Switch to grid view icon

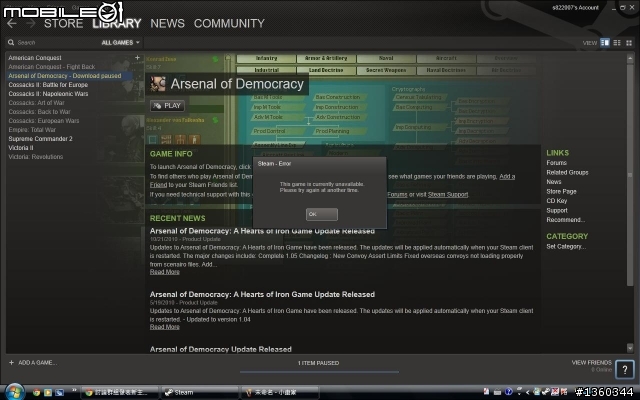629,43
